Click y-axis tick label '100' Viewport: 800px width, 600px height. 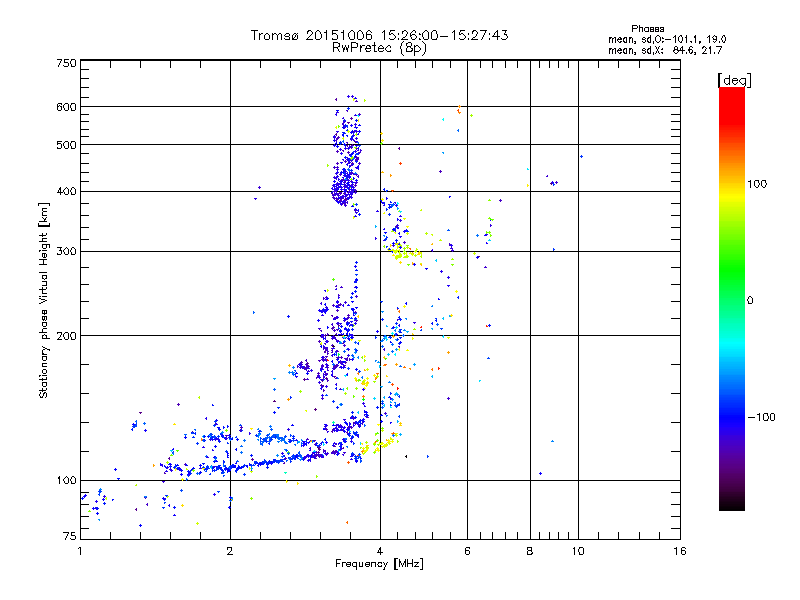click(66, 480)
